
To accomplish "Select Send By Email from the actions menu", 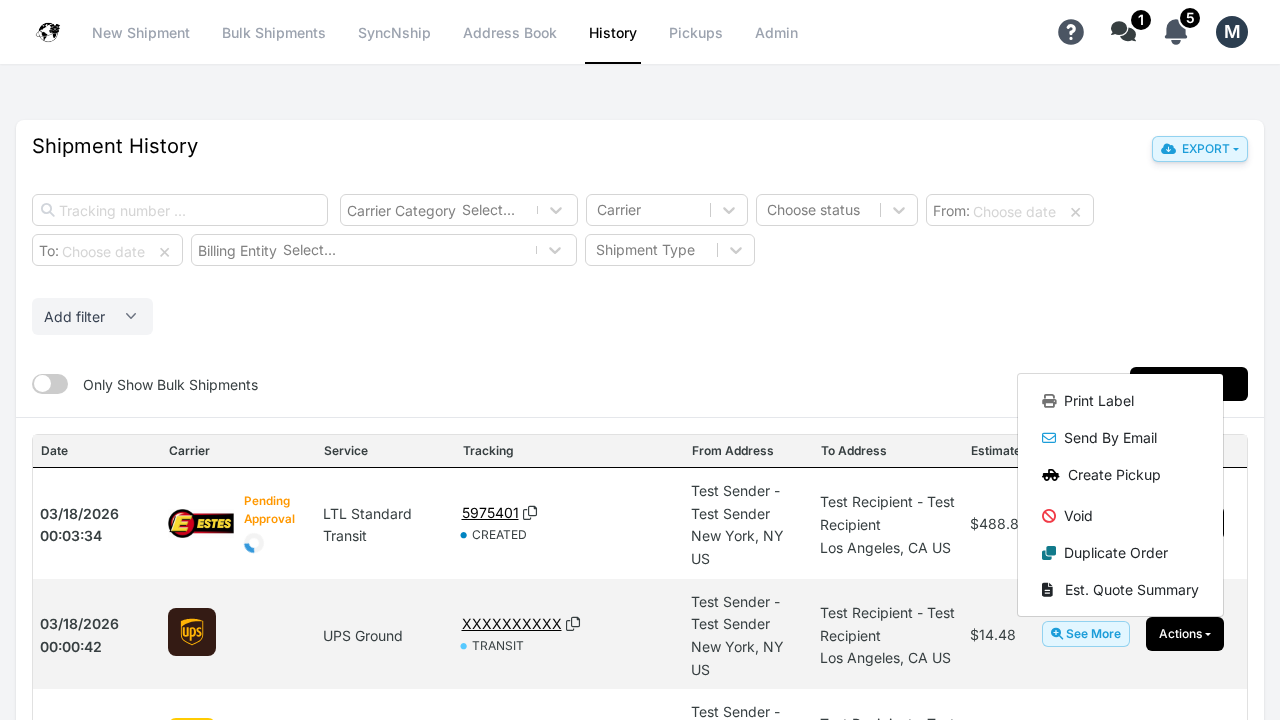I will tap(1110, 438).
